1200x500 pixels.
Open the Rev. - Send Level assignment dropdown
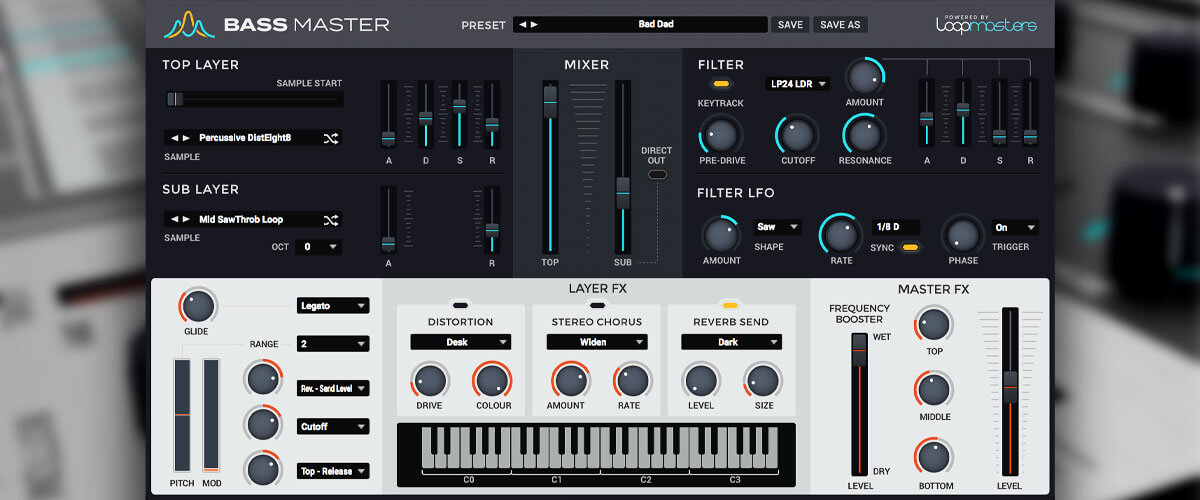pos(333,388)
